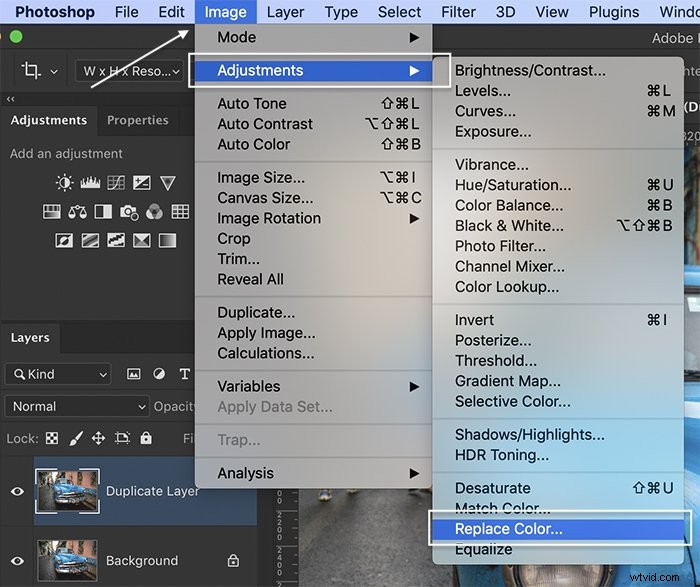Viewport: 700px width, 587px height.
Task: Switch to the Properties tab
Action: click(x=138, y=120)
